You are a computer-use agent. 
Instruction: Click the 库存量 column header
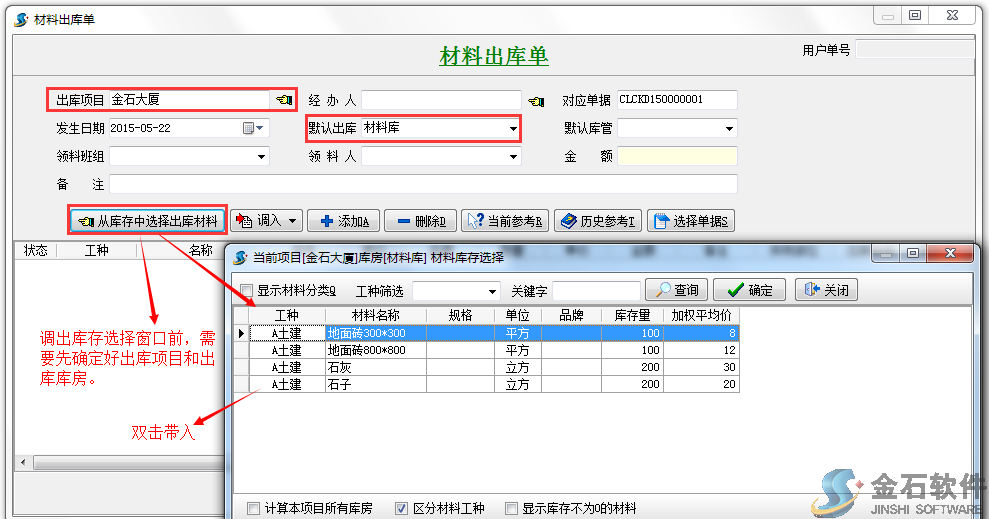[x=632, y=315]
